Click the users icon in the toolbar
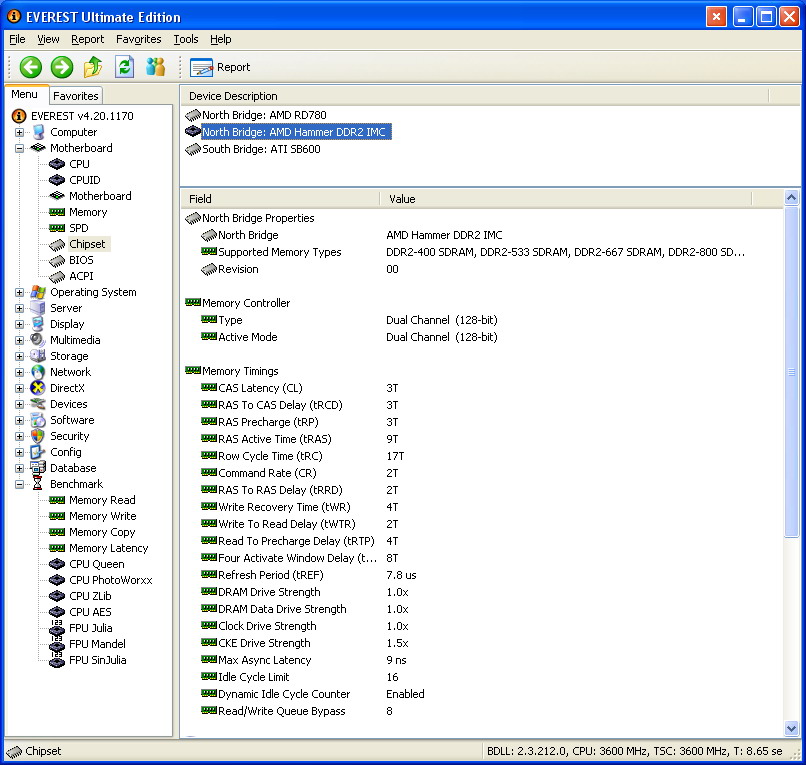The height and width of the screenshot is (765, 806). click(x=156, y=67)
